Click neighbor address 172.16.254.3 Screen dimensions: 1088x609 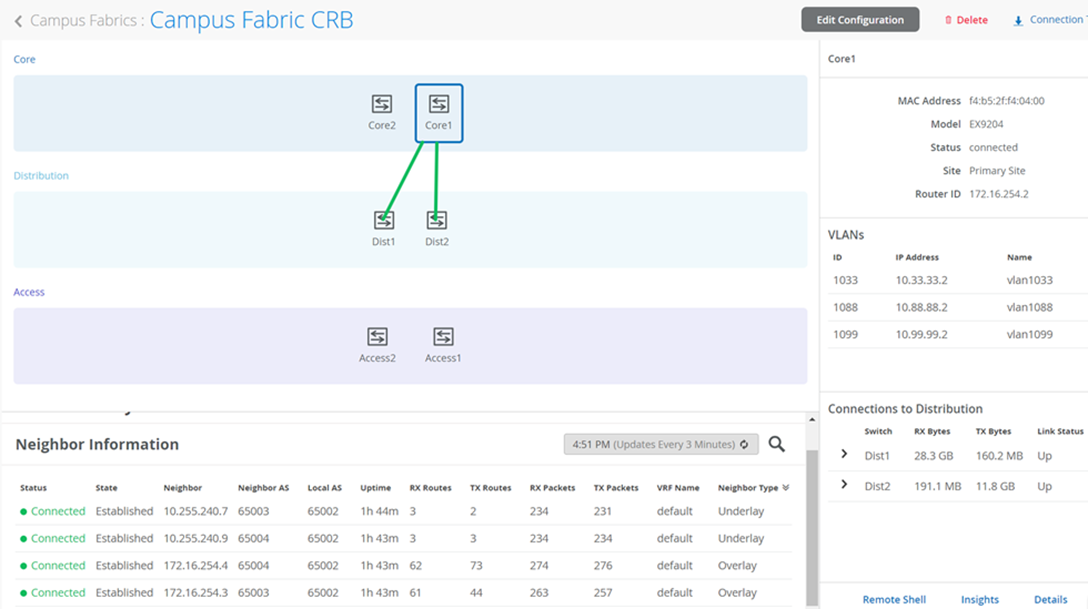196,592
